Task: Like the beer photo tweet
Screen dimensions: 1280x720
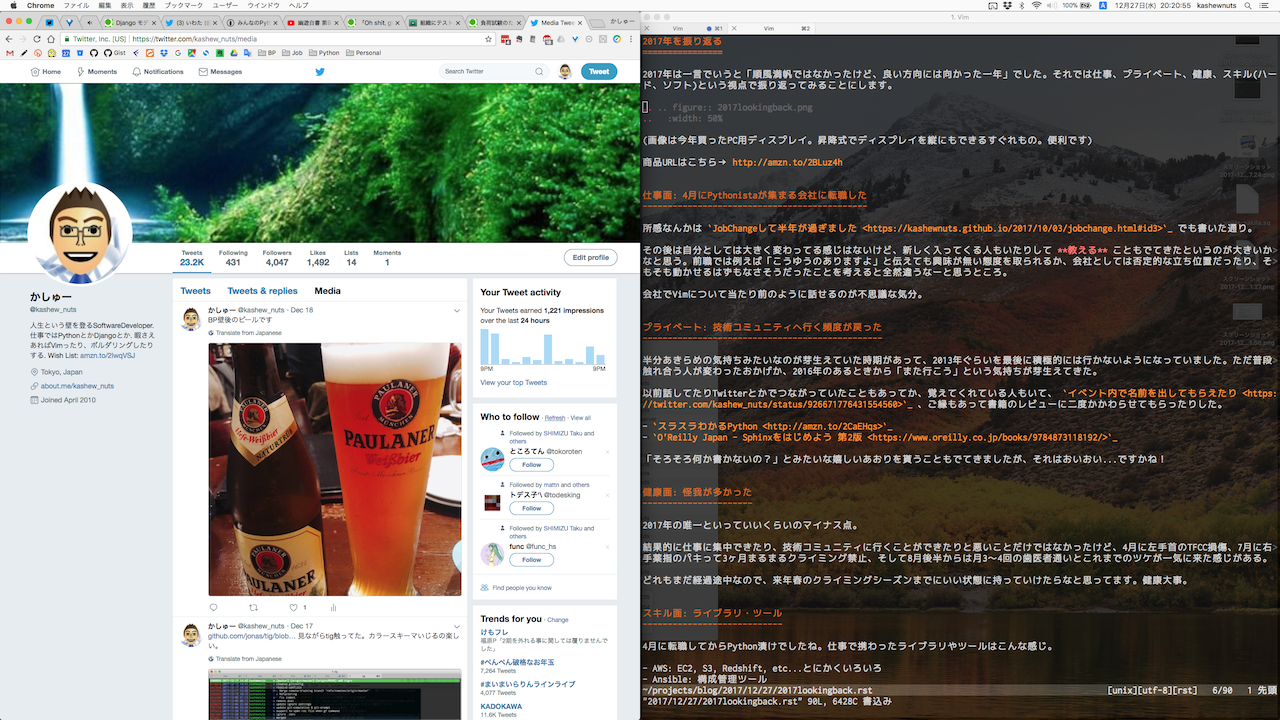Action: [294, 607]
